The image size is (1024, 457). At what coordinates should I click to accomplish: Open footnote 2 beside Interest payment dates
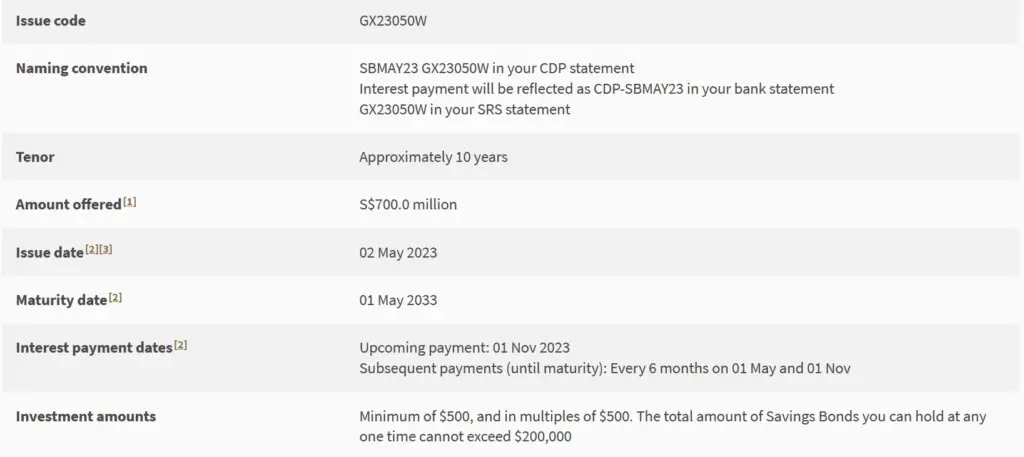tap(180, 345)
